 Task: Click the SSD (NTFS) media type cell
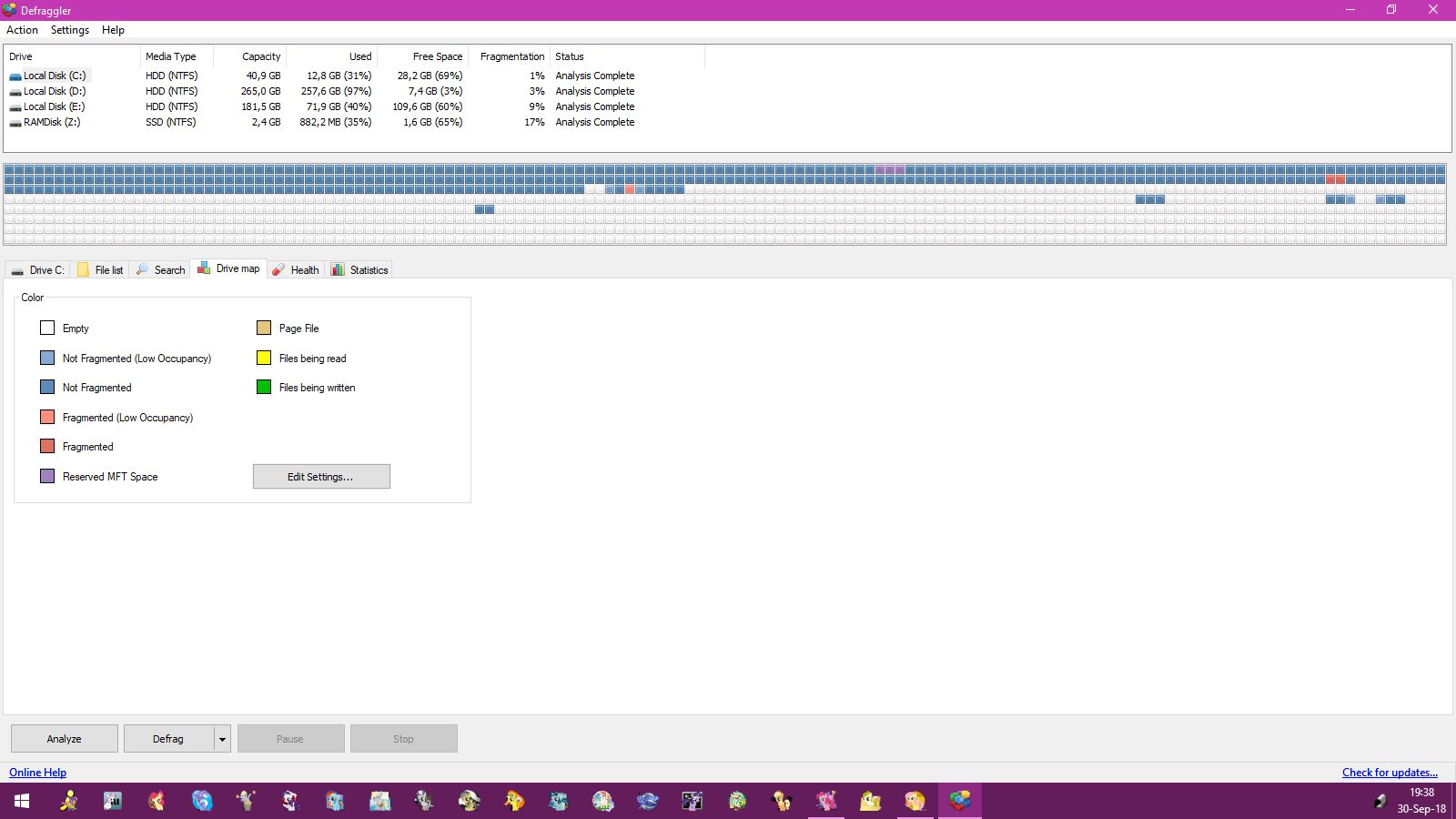171,123
